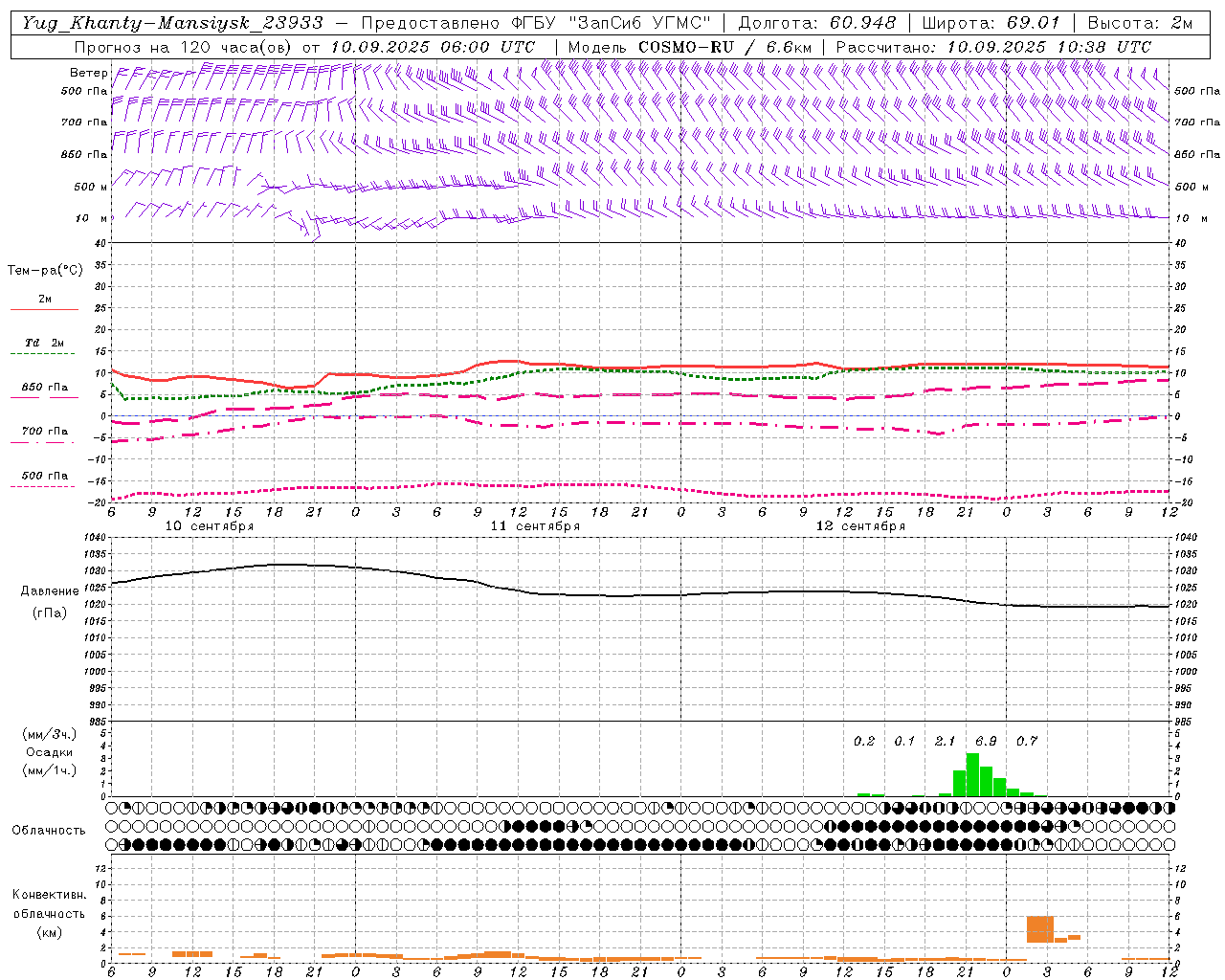Click the '2м' temperature legend entry

[45, 299]
